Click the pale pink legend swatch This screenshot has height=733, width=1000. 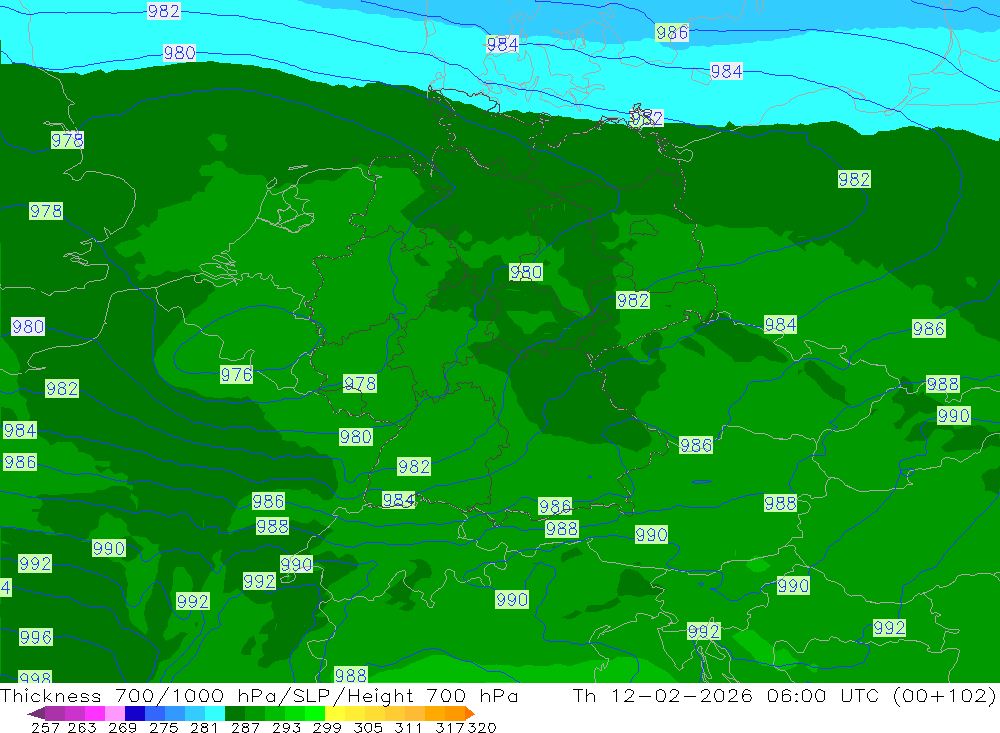point(115,713)
